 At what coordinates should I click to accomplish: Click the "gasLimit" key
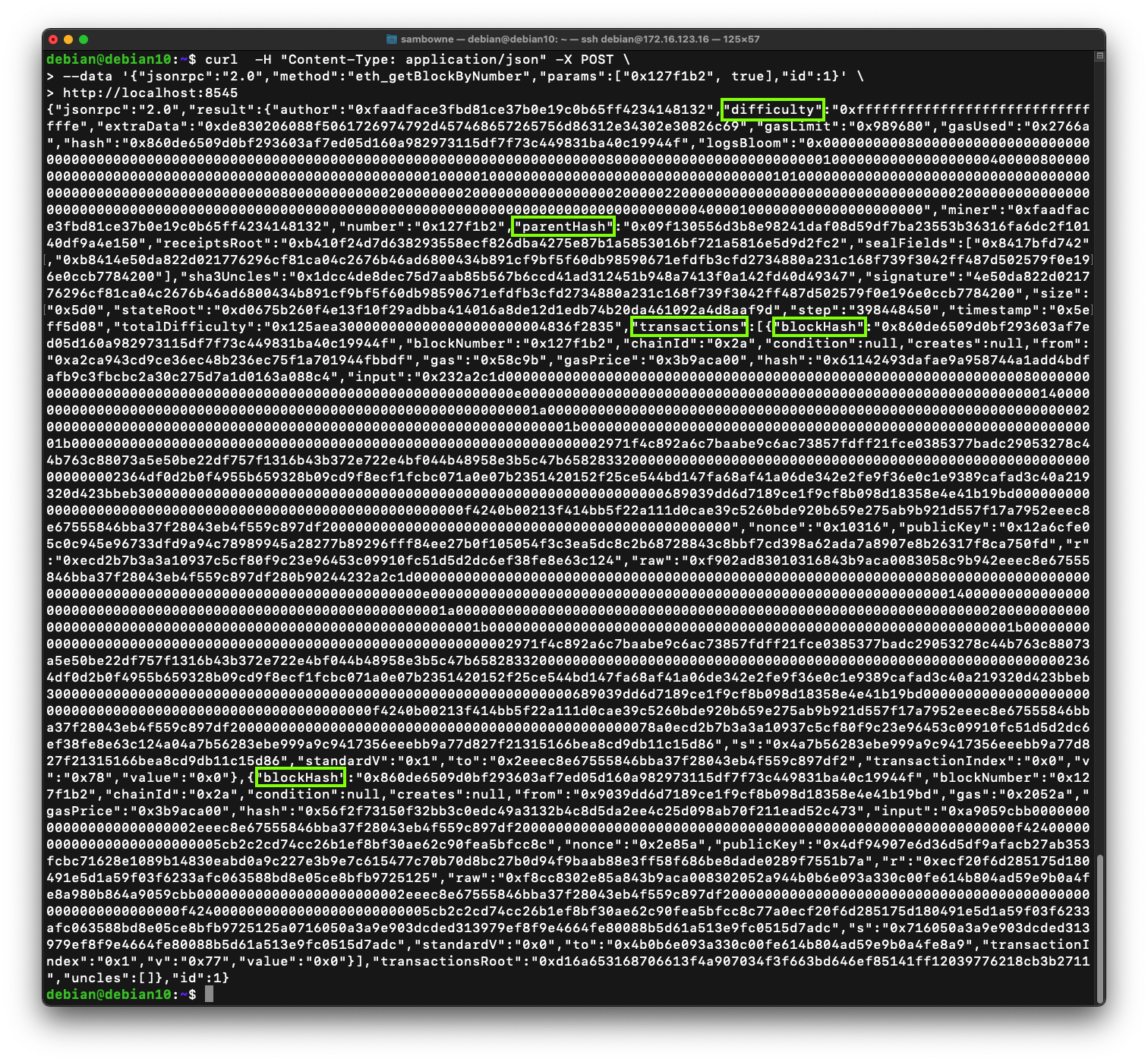point(797,126)
